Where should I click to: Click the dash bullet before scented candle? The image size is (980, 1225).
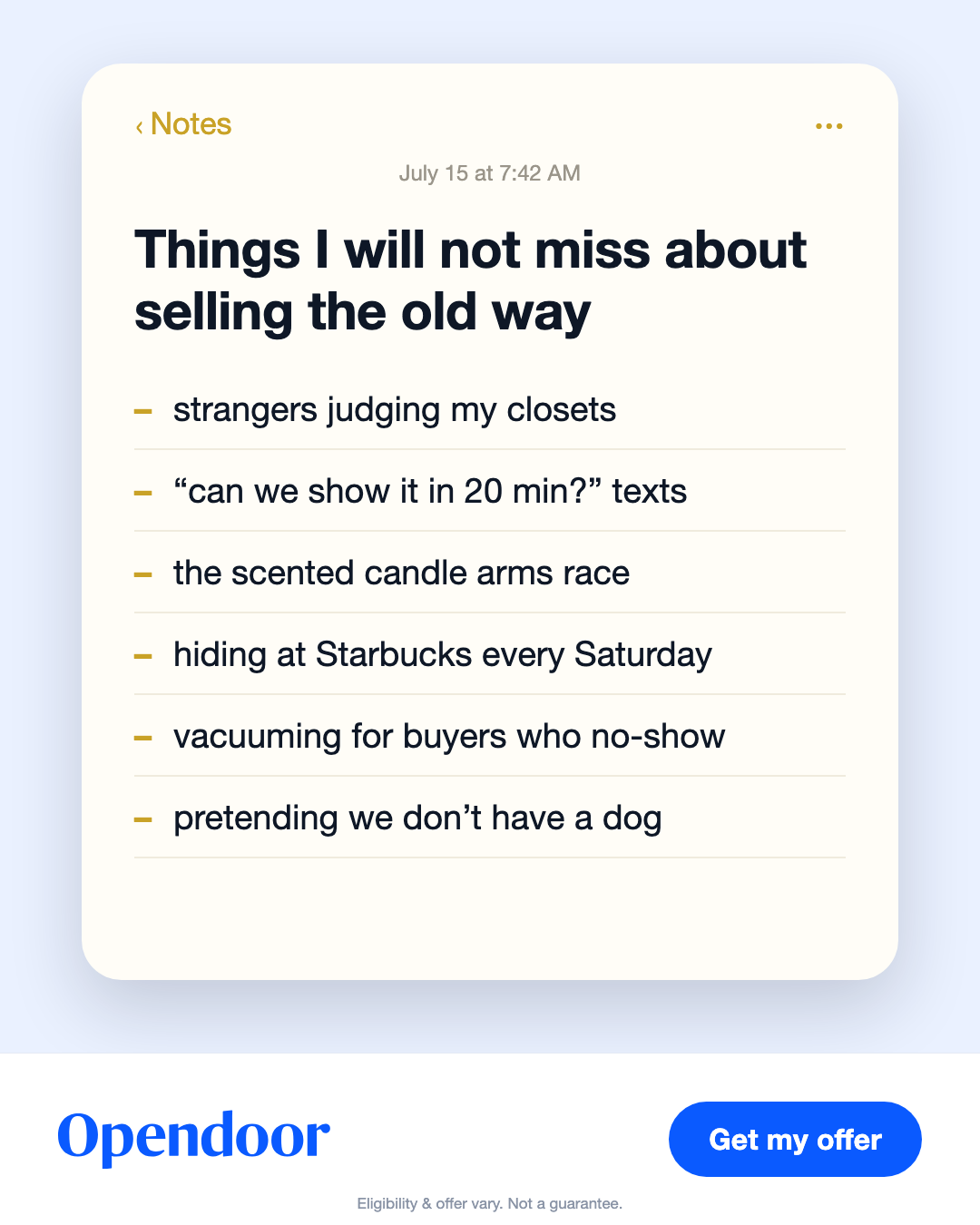coord(143,574)
